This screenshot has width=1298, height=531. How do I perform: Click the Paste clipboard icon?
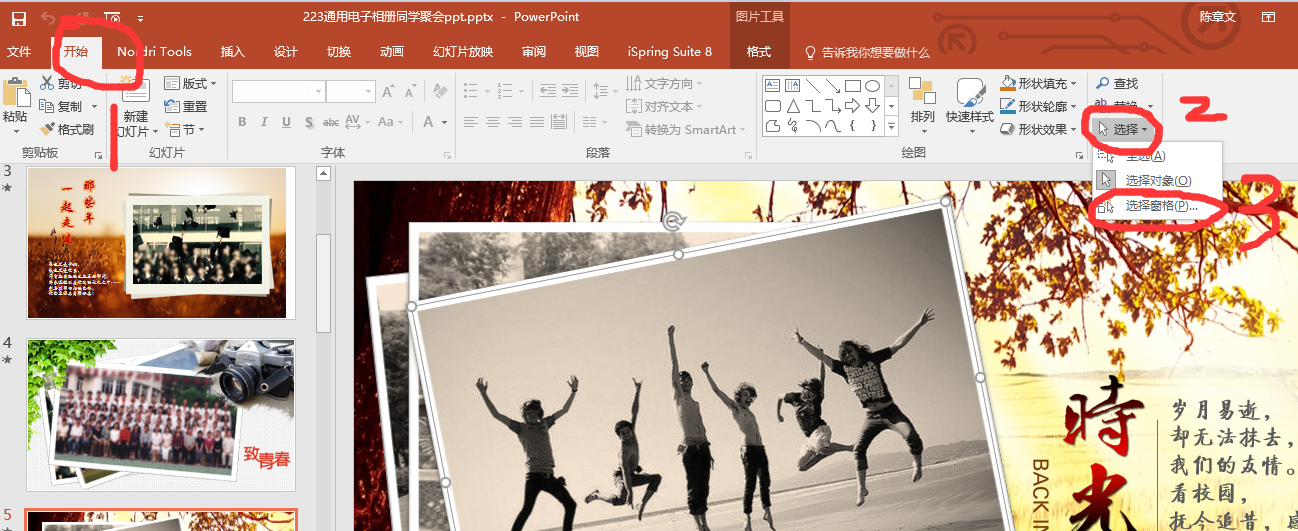coord(15,93)
